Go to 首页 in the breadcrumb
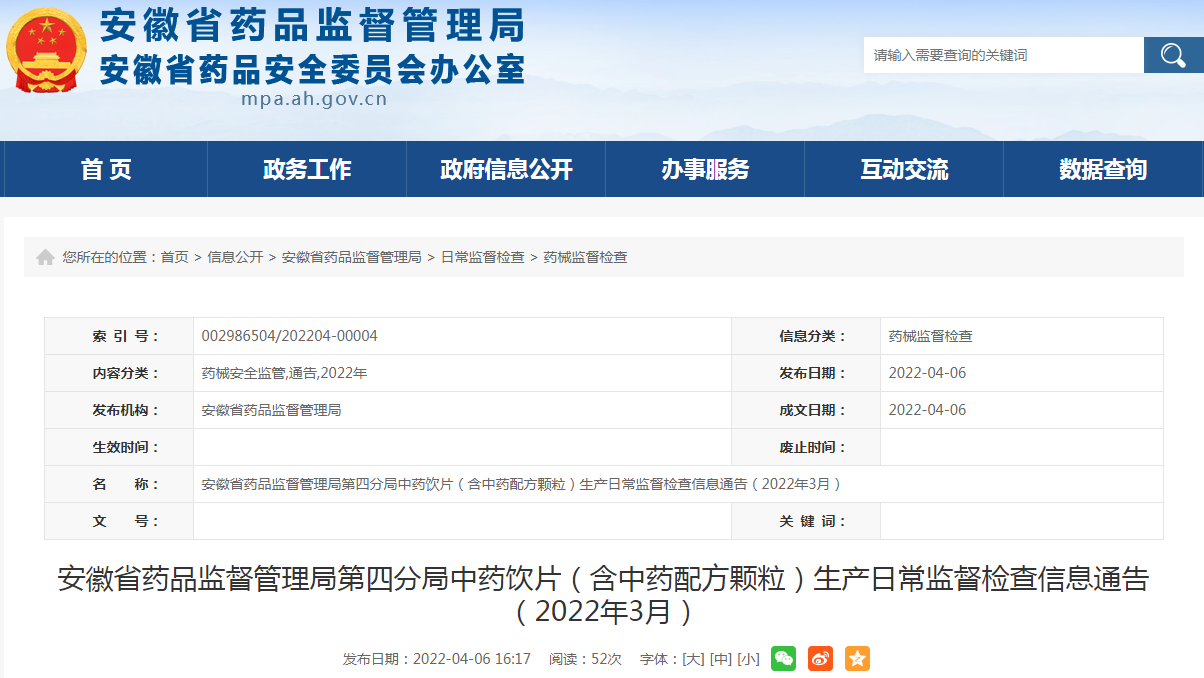The width and height of the screenshot is (1204, 678). tap(174, 257)
